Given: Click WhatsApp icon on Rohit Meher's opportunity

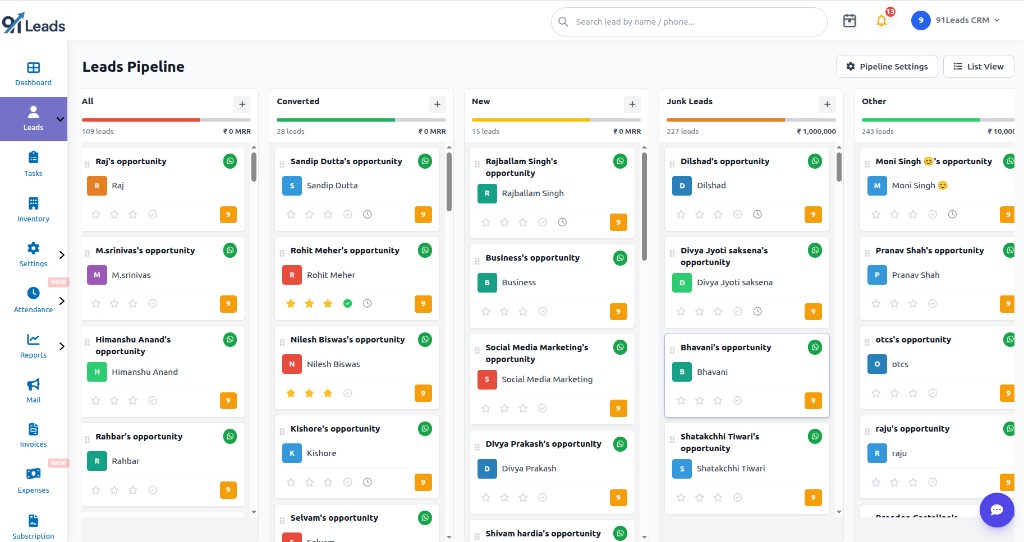Looking at the screenshot, I should coord(425,250).
